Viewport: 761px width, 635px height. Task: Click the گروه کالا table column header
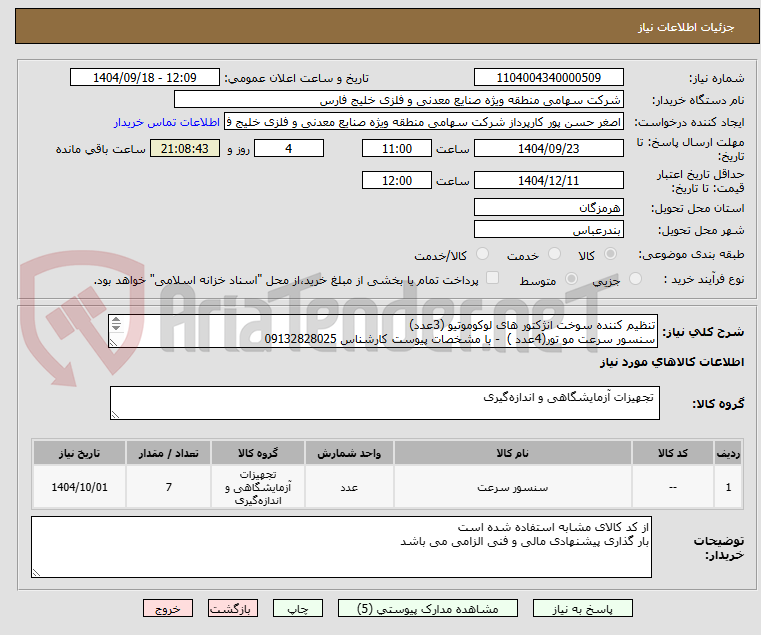[x=258, y=453]
